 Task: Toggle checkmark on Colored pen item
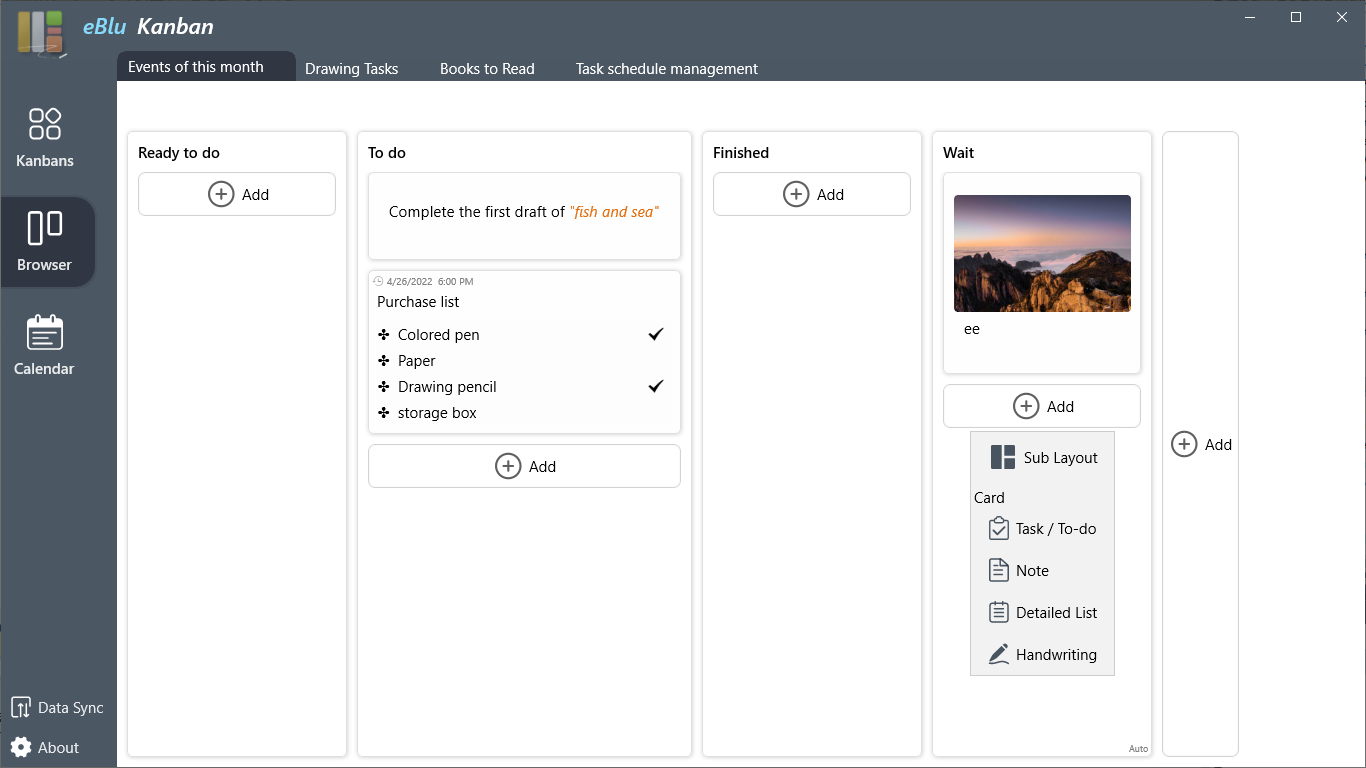tap(656, 334)
